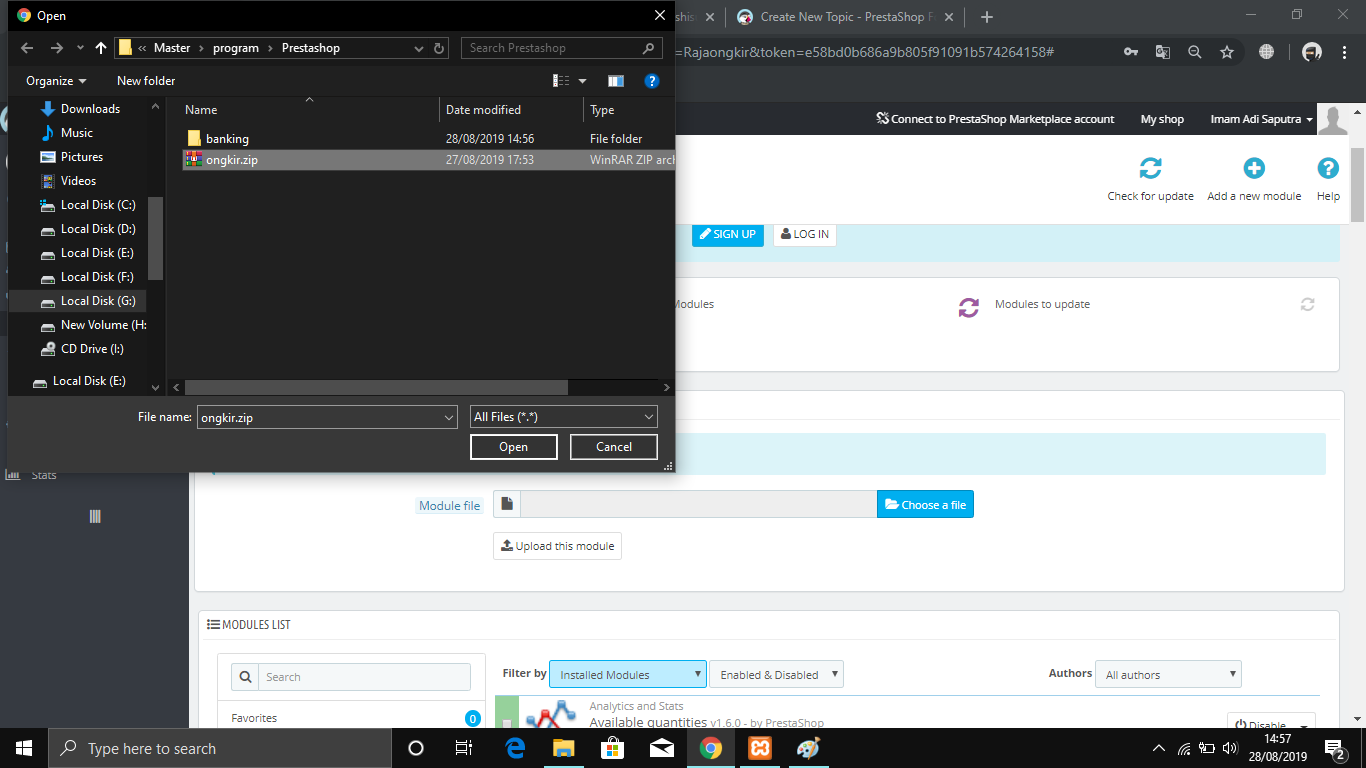This screenshot has height=768, width=1366.
Task: Open the Organize menu
Action: point(56,81)
